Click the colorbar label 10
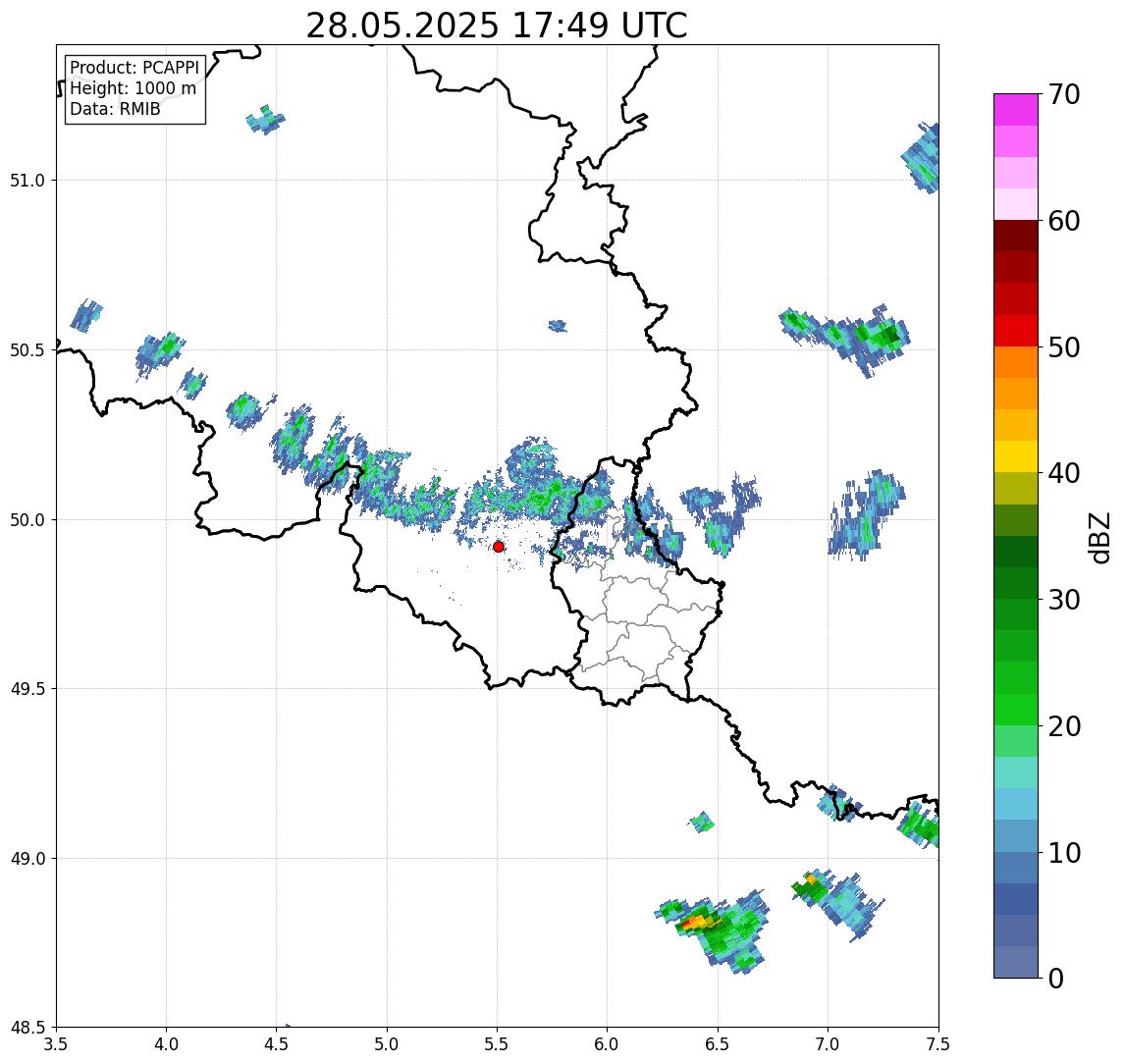 pos(1064,853)
